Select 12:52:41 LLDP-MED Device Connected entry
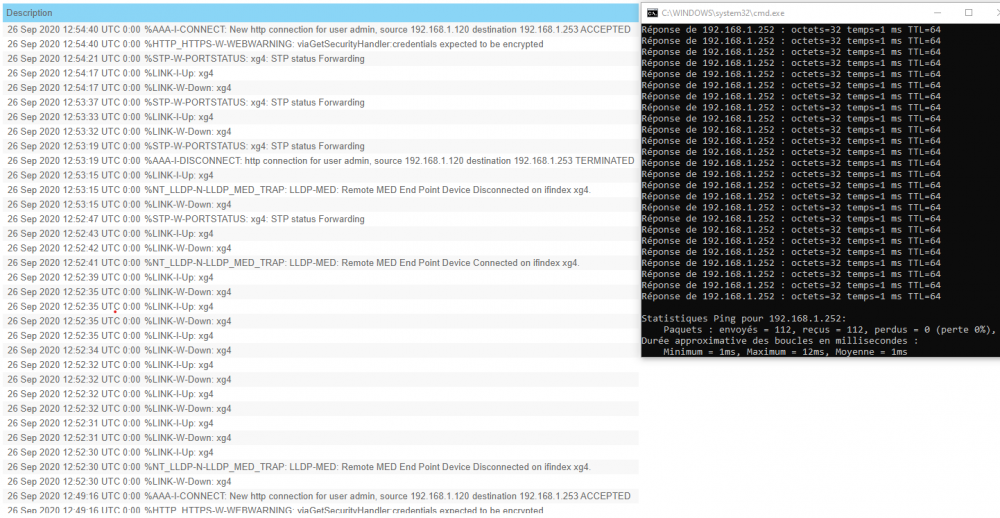This screenshot has height=518, width=1000. (x=320, y=263)
